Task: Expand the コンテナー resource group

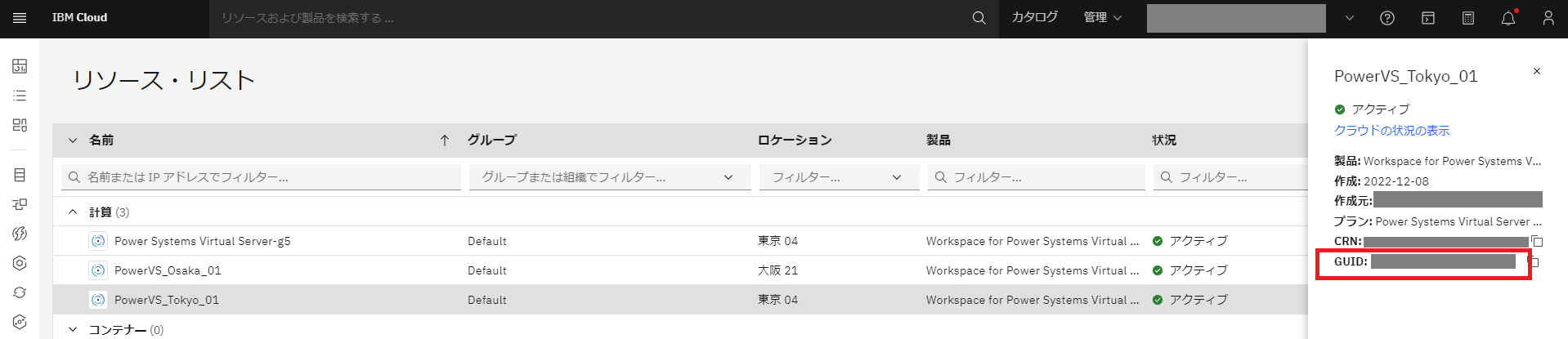Action: (x=73, y=329)
